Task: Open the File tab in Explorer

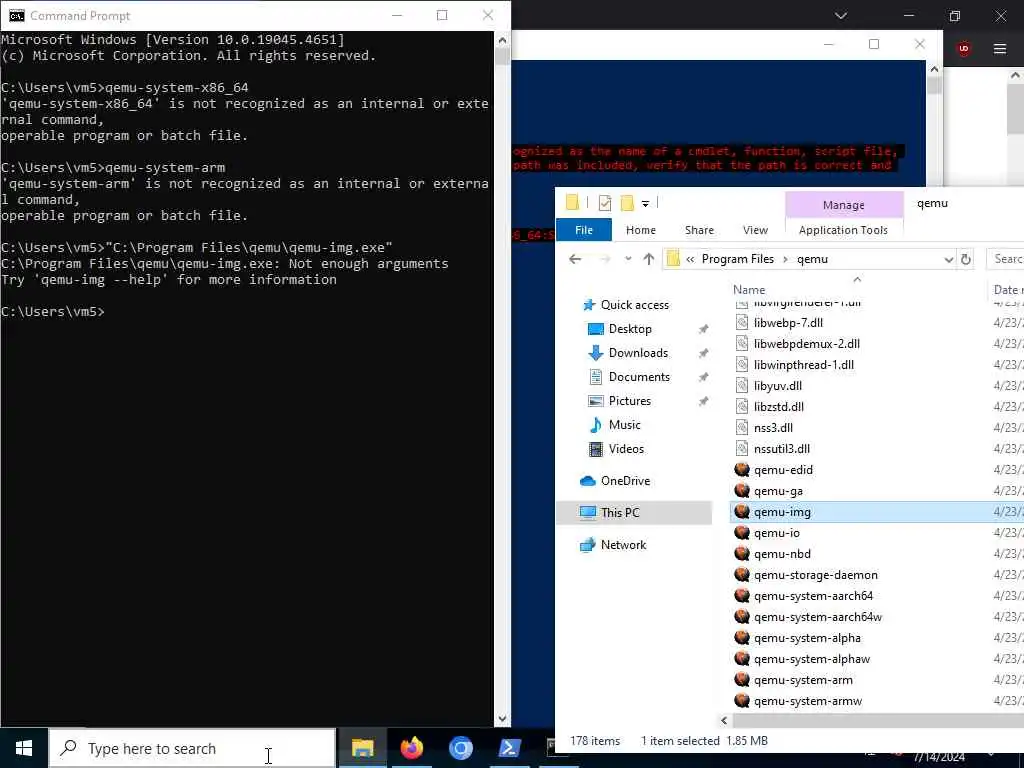Action: 584,230
